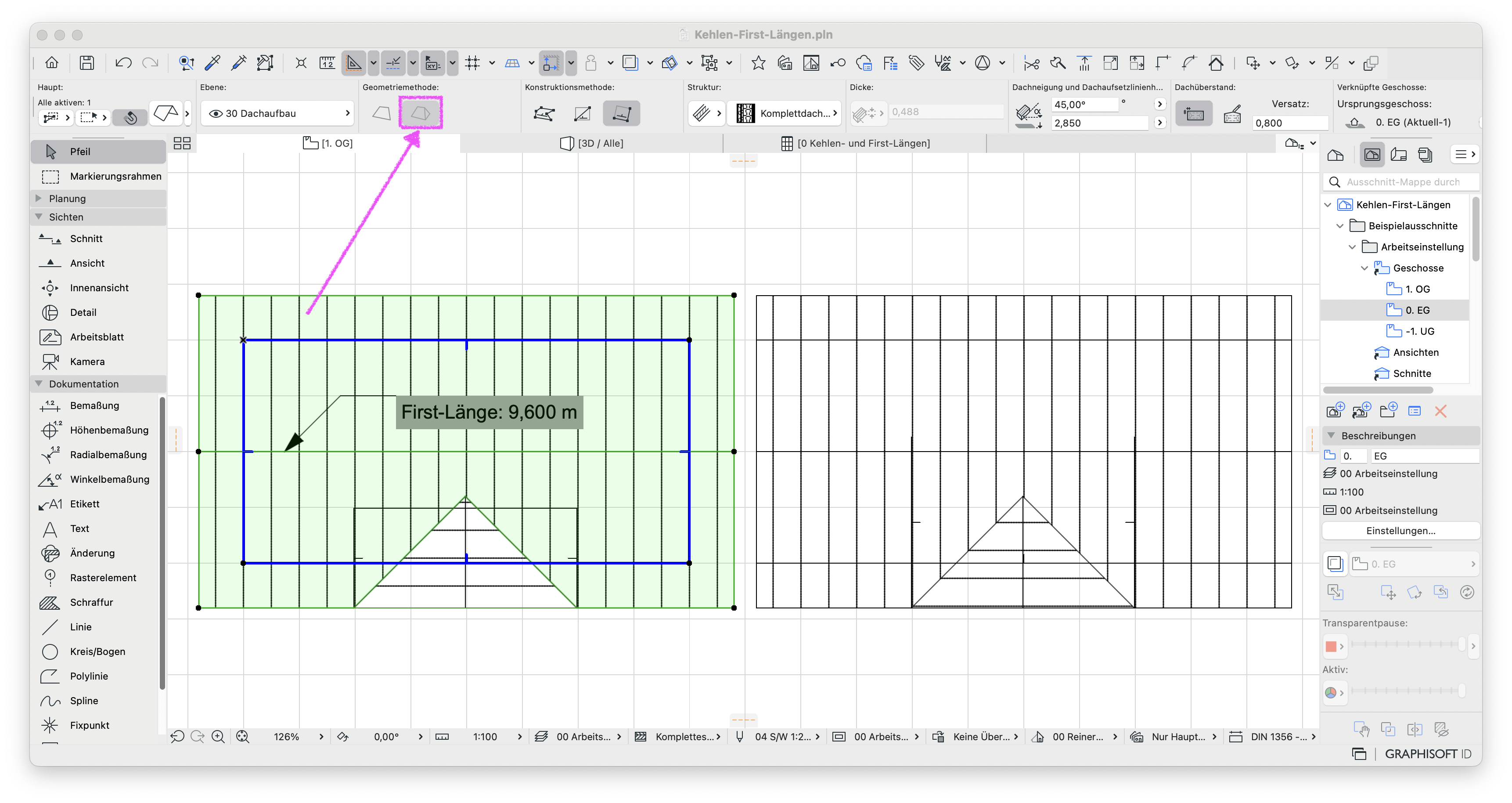Image resolution: width=1512 pixels, height=803 pixels.
Task: Collapse the Dokumentation toolbox section
Action: [x=39, y=383]
